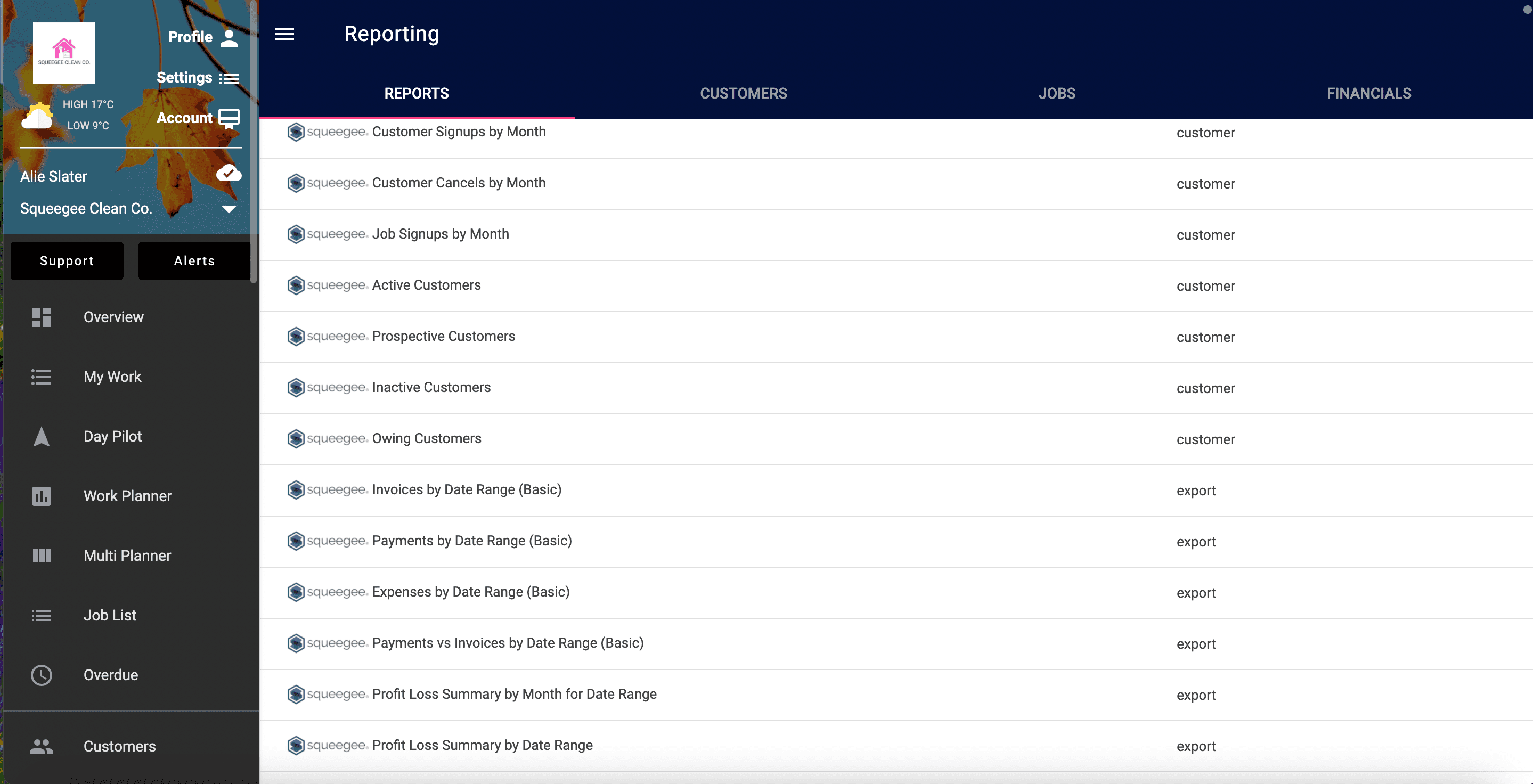Click the Support button
The width and height of the screenshot is (1533, 784).
67,260
